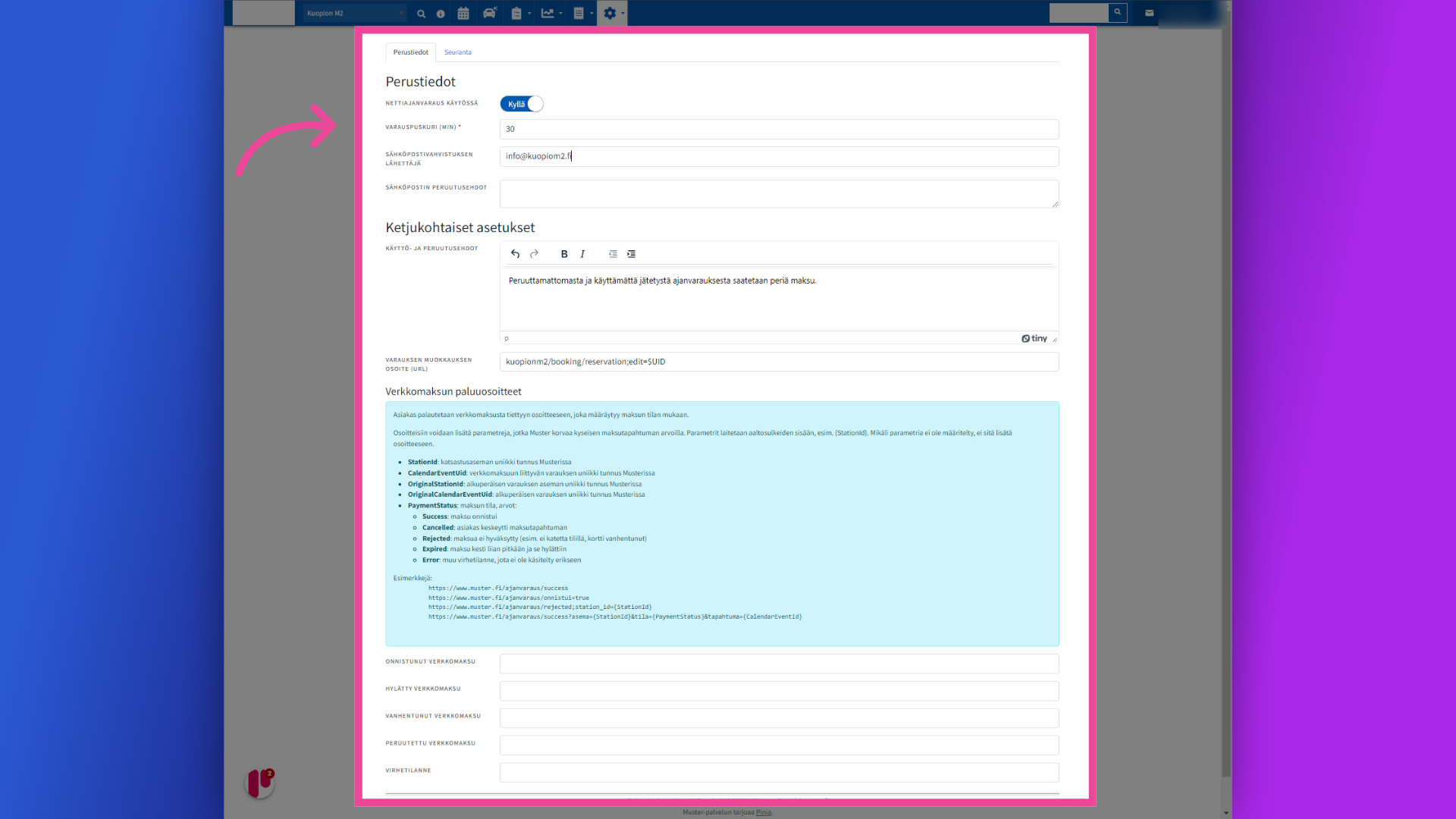Open the Kuopion M2 station dropdown

coord(354,13)
